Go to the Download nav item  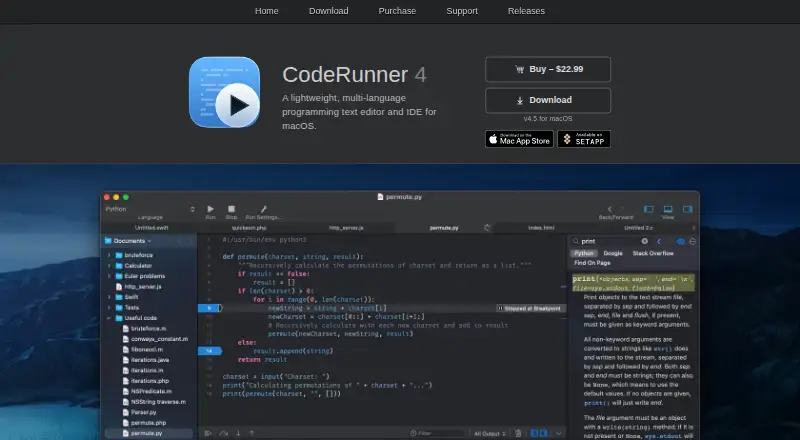coord(329,11)
